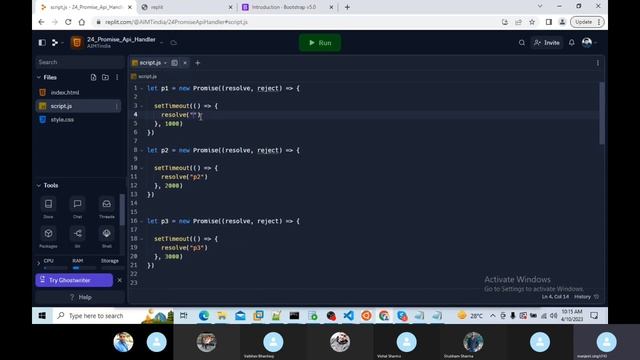Add a new editor tab

click(x=198, y=63)
